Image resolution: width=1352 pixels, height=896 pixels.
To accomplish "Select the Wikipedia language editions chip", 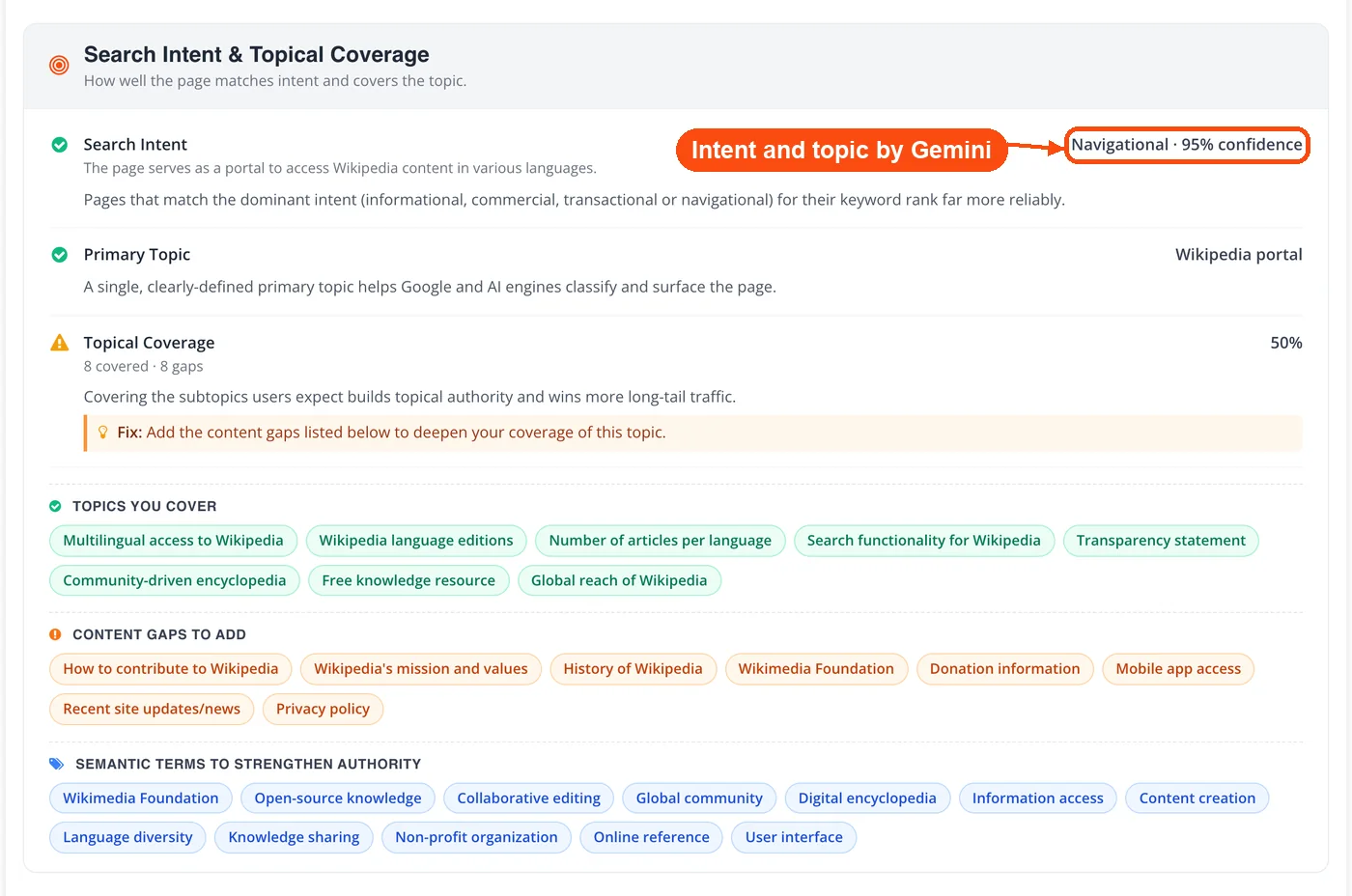I will coord(416,541).
